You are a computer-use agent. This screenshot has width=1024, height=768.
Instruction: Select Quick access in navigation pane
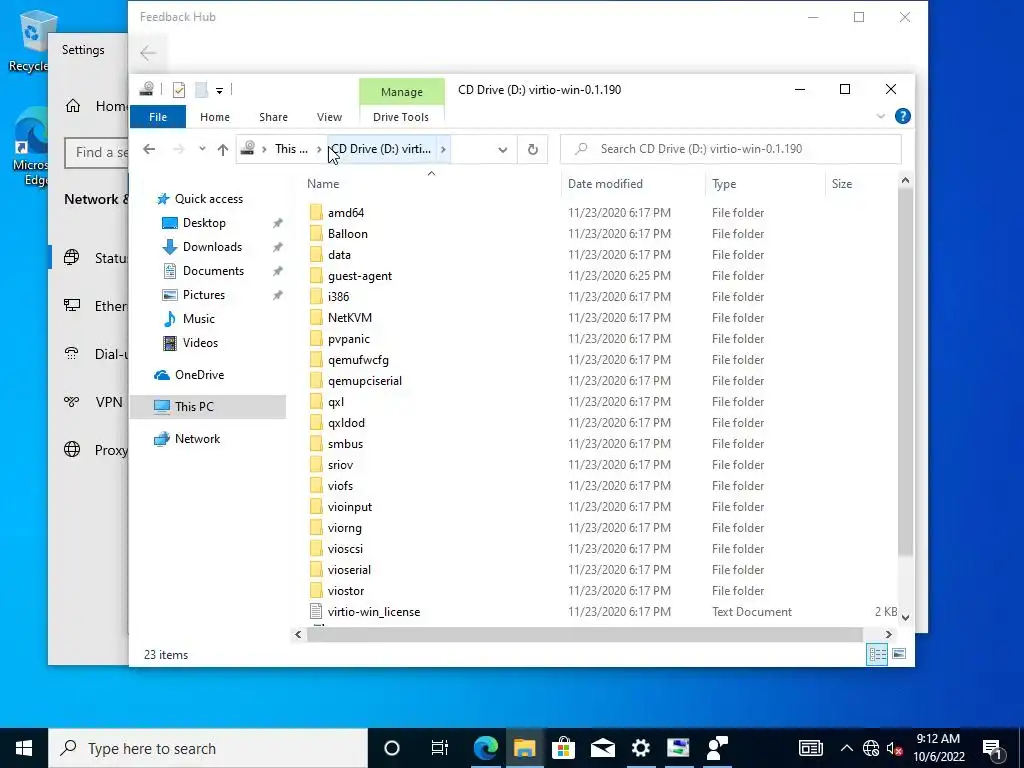pyautogui.click(x=208, y=199)
